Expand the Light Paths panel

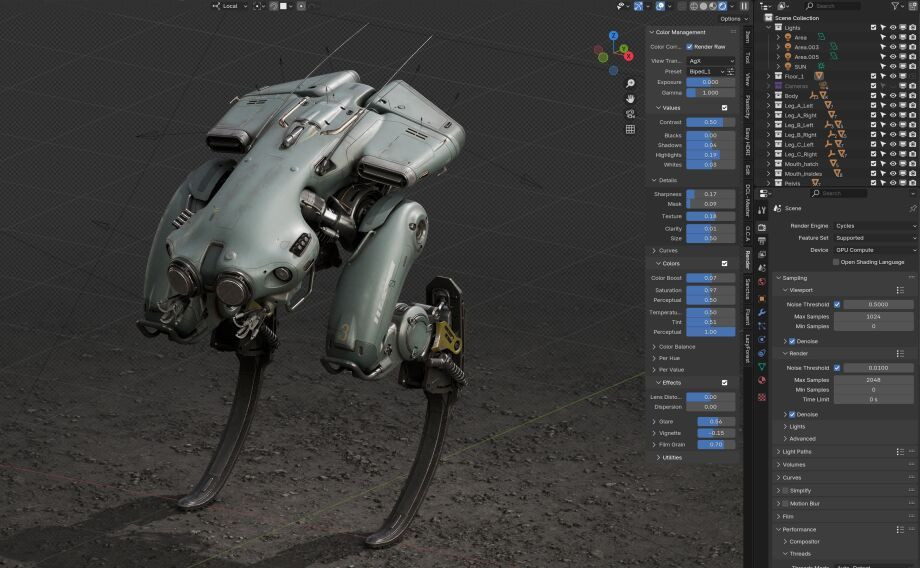(798, 451)
